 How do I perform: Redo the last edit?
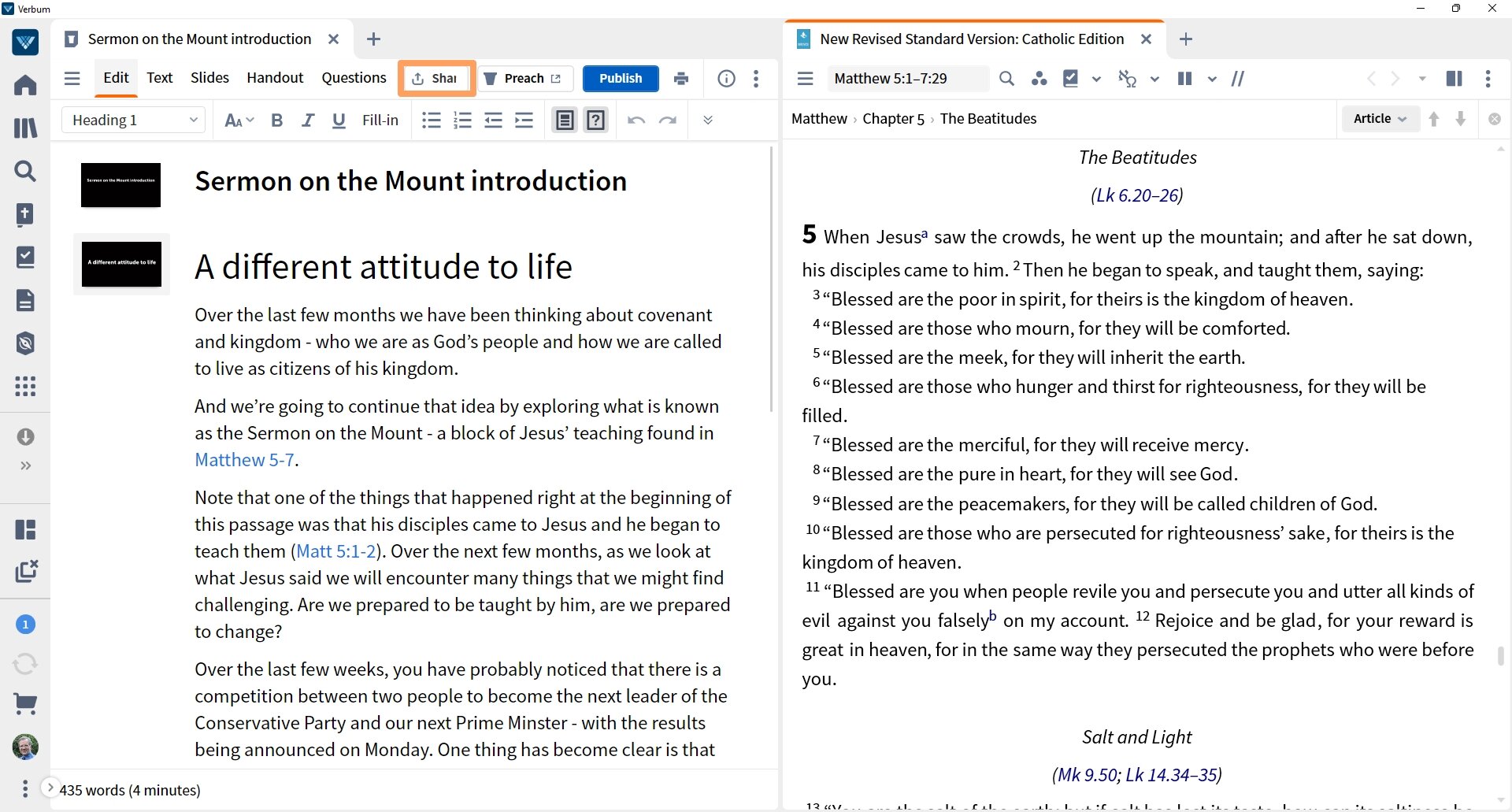tap(668, 120)
